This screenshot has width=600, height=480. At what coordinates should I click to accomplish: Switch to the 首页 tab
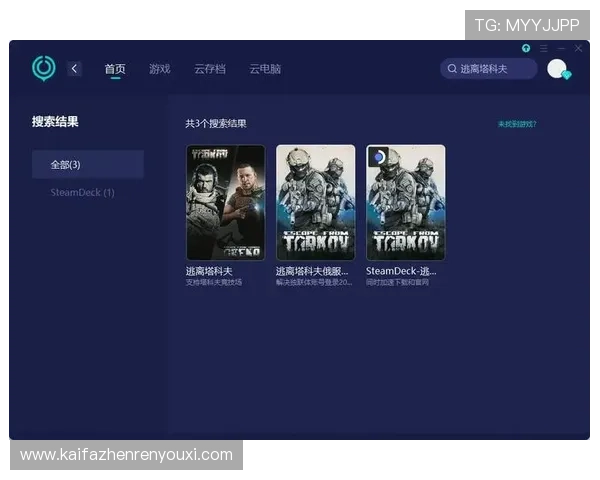pos(115,69)
